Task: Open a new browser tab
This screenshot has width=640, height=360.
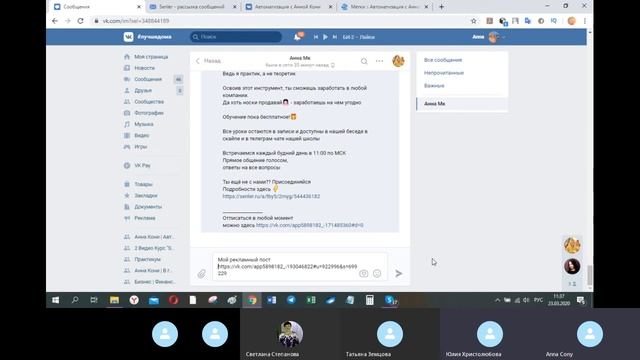Action: [x=441, y=7]
